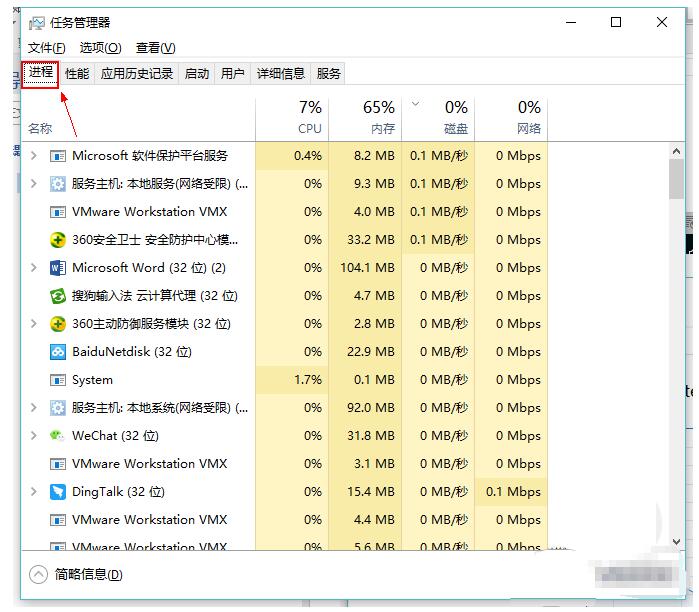Click the 简略信息(D) link
The width and height of the screenshot is (699, 612).
click(88, 575)
